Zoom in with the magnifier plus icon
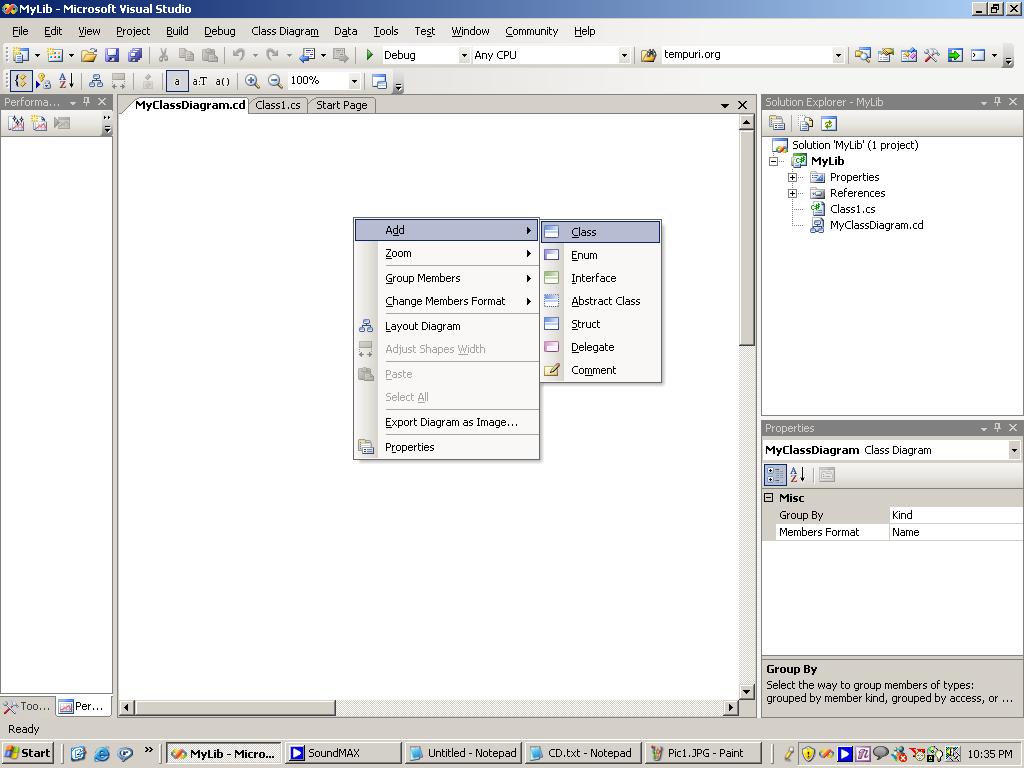This screenshot has width=1024, height=768. pos(251,80)
